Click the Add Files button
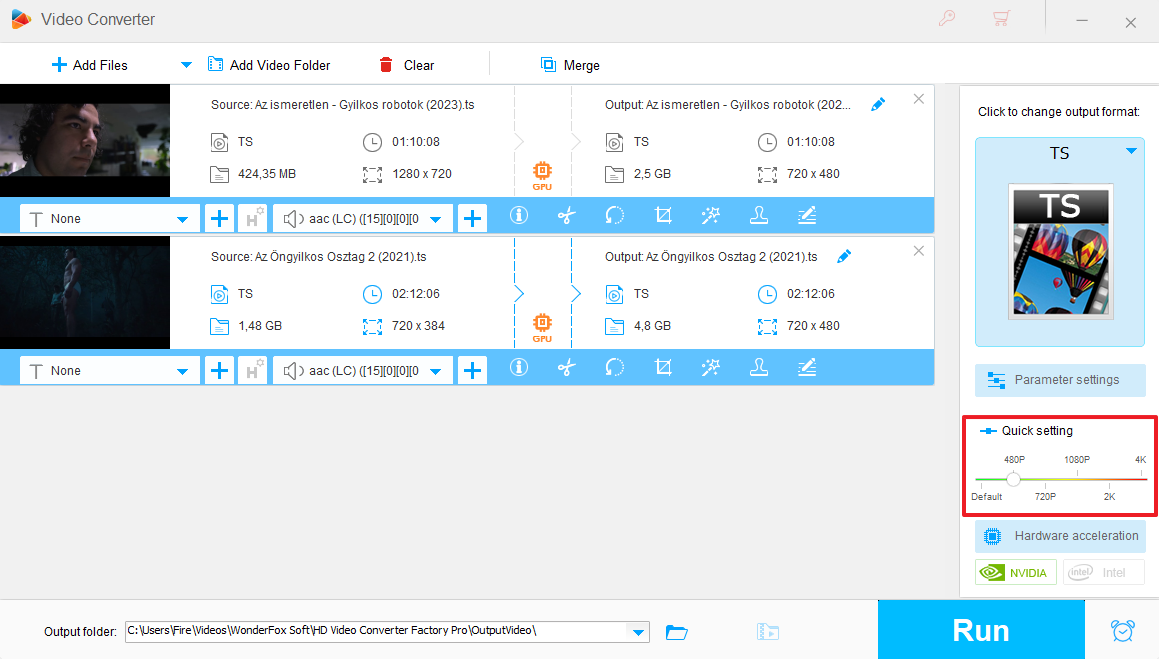The image size is (1159, 659). pos(89,65)
